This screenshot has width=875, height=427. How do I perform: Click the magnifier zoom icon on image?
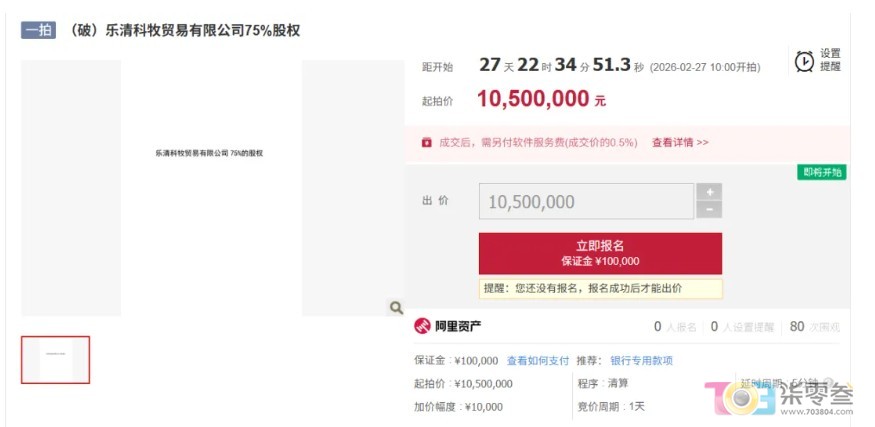click(x=396, y=307)
